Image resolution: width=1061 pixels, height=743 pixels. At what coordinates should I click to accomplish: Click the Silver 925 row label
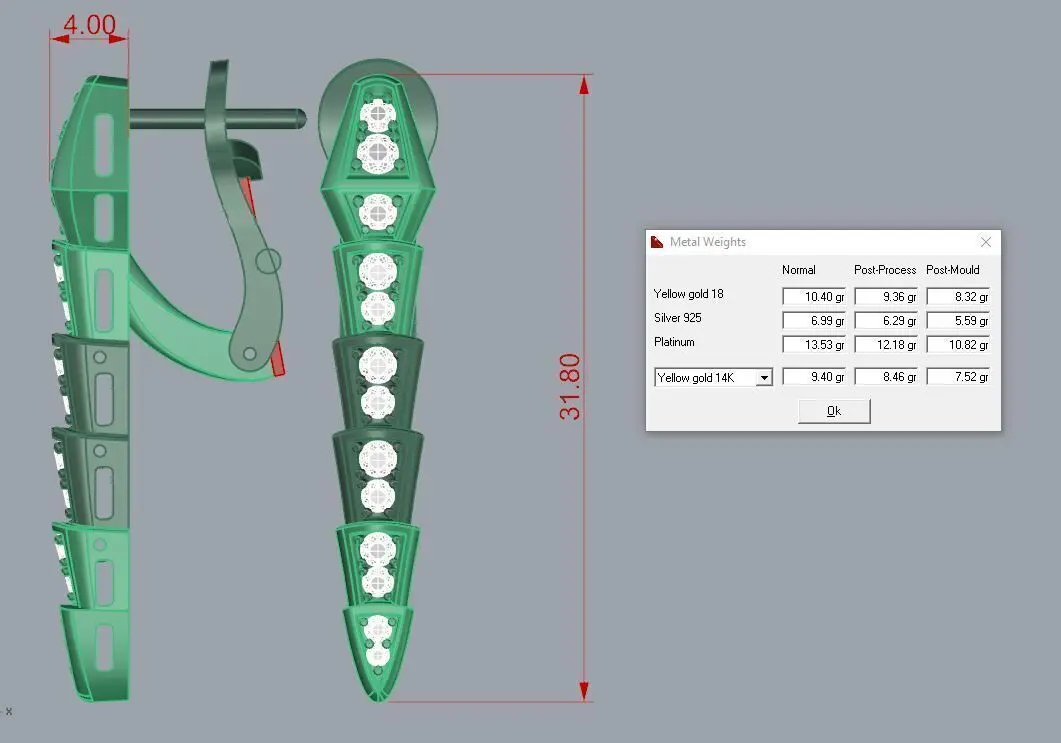(677, 317)
